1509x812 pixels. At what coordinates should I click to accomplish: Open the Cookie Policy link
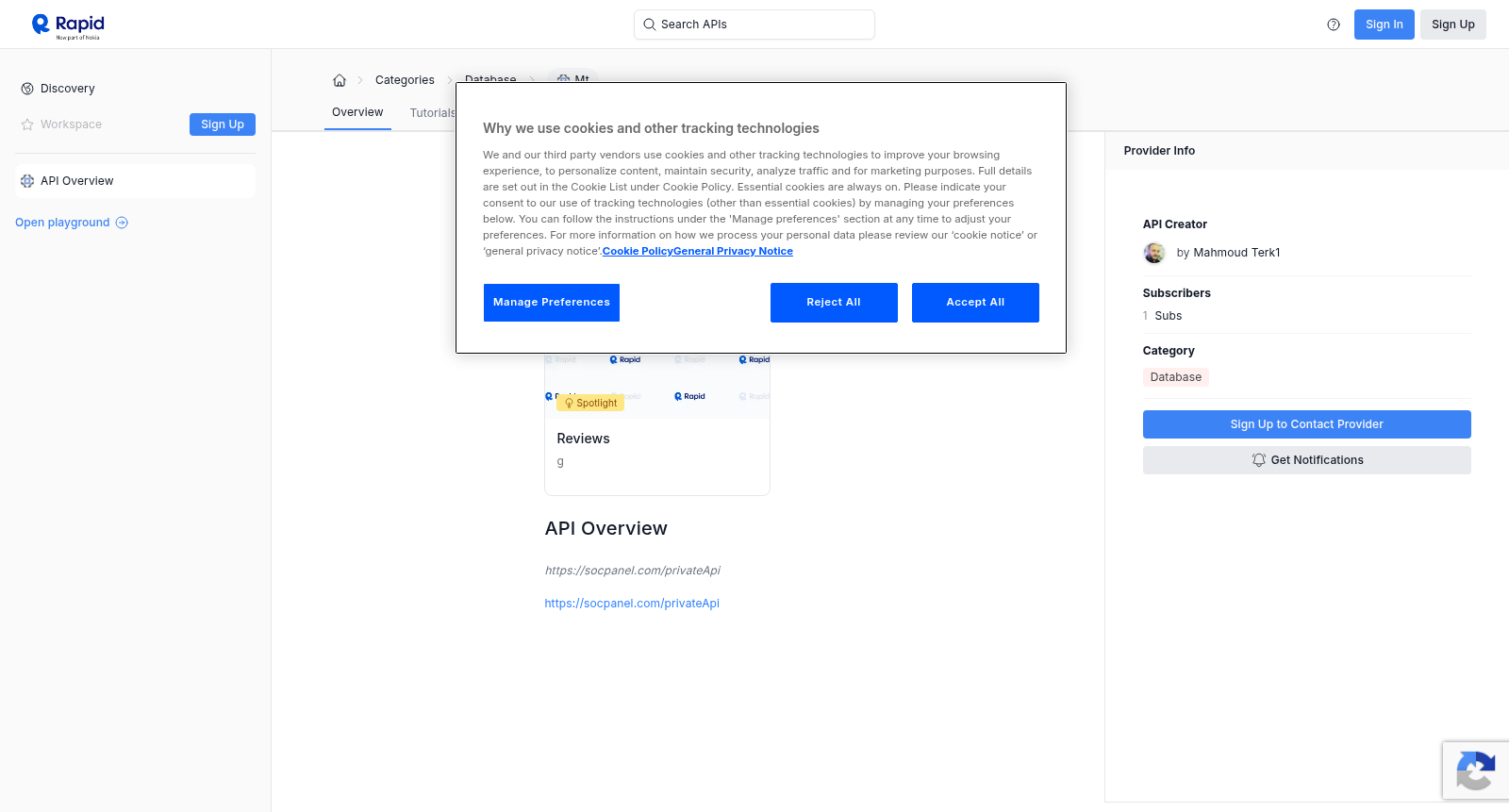(638, 251)
